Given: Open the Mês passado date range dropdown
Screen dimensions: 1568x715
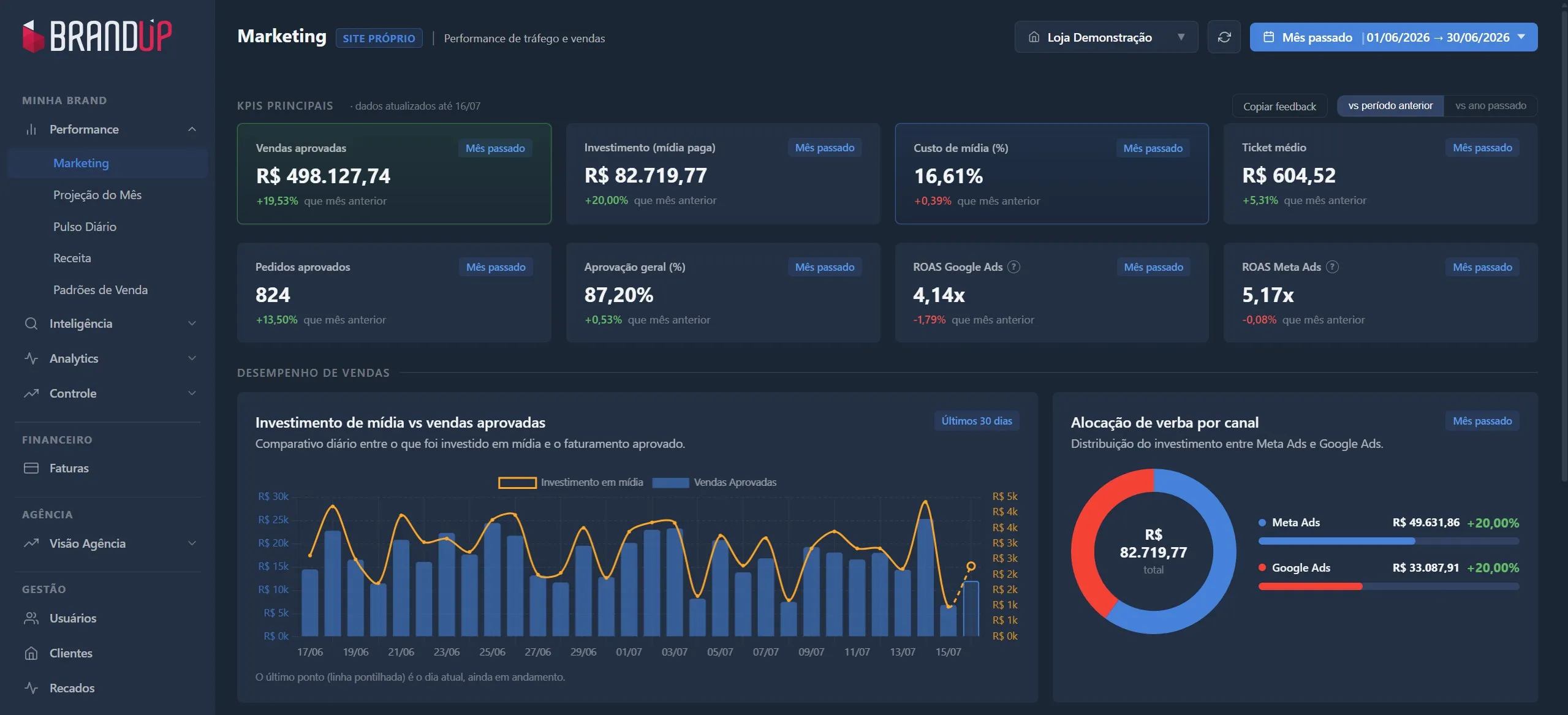Looking at the screenshot, I should click(1393, 37).
